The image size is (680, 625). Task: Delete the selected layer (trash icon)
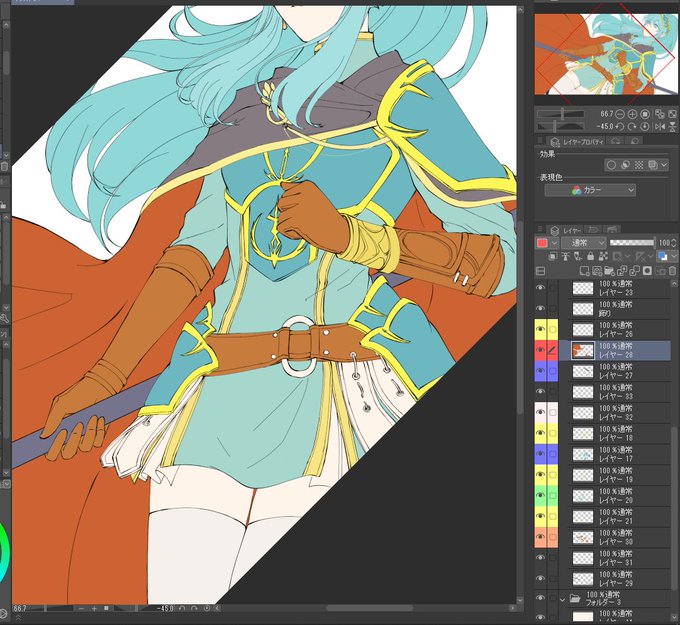pos(672,271)
